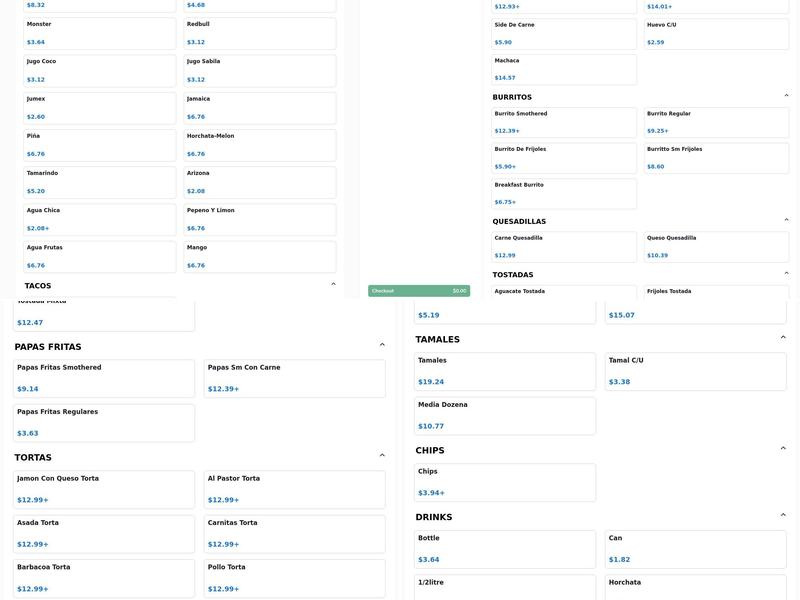Image resolution: width=800 pixels, height=600 pixels.
Task: Collapse the TACOS section chevron
Action: [333, 285]
